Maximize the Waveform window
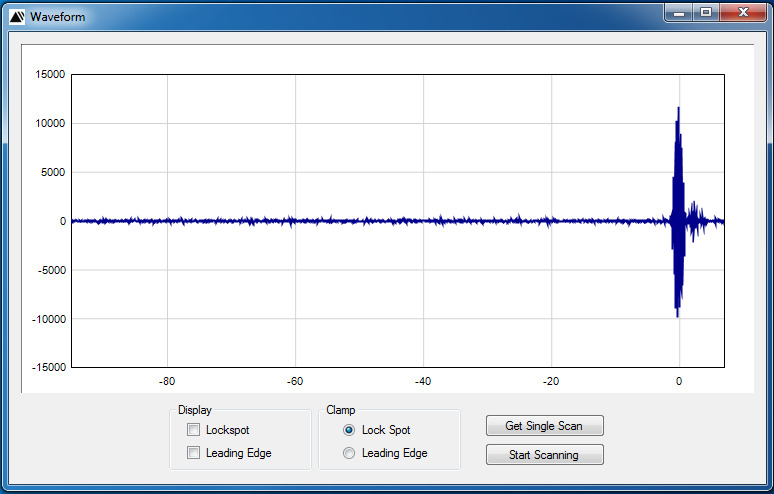The image size is (774, 494). pyautogui.click(x=706, y=12)
